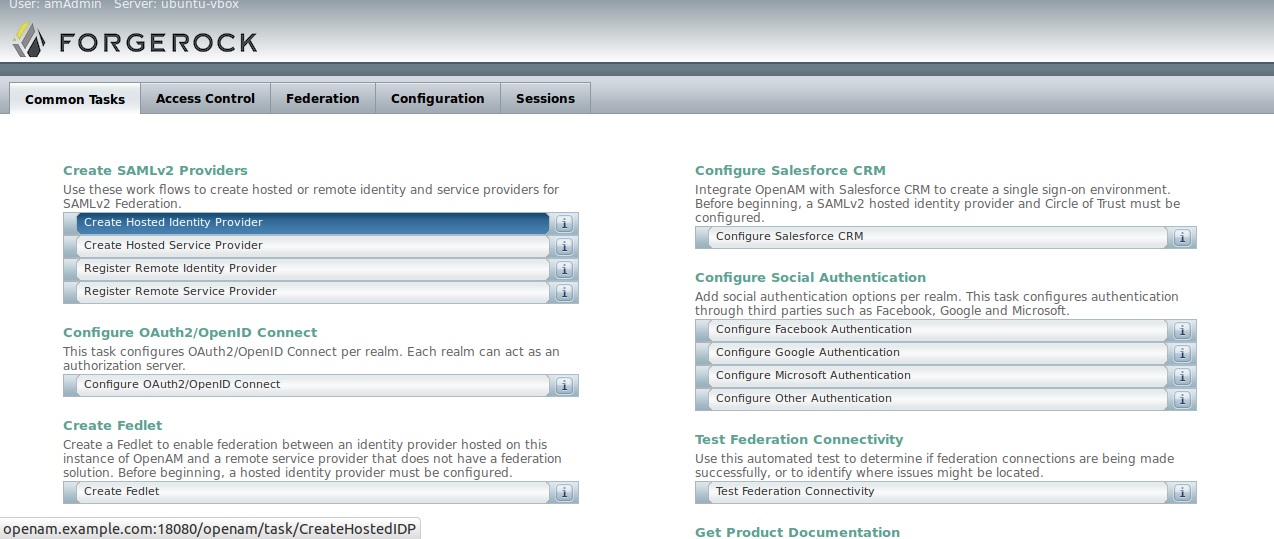Click info icon for Create Hosted Service Provider
Image resolution: width=1274 pixels, height=539 pixels.
coord(564,246)
